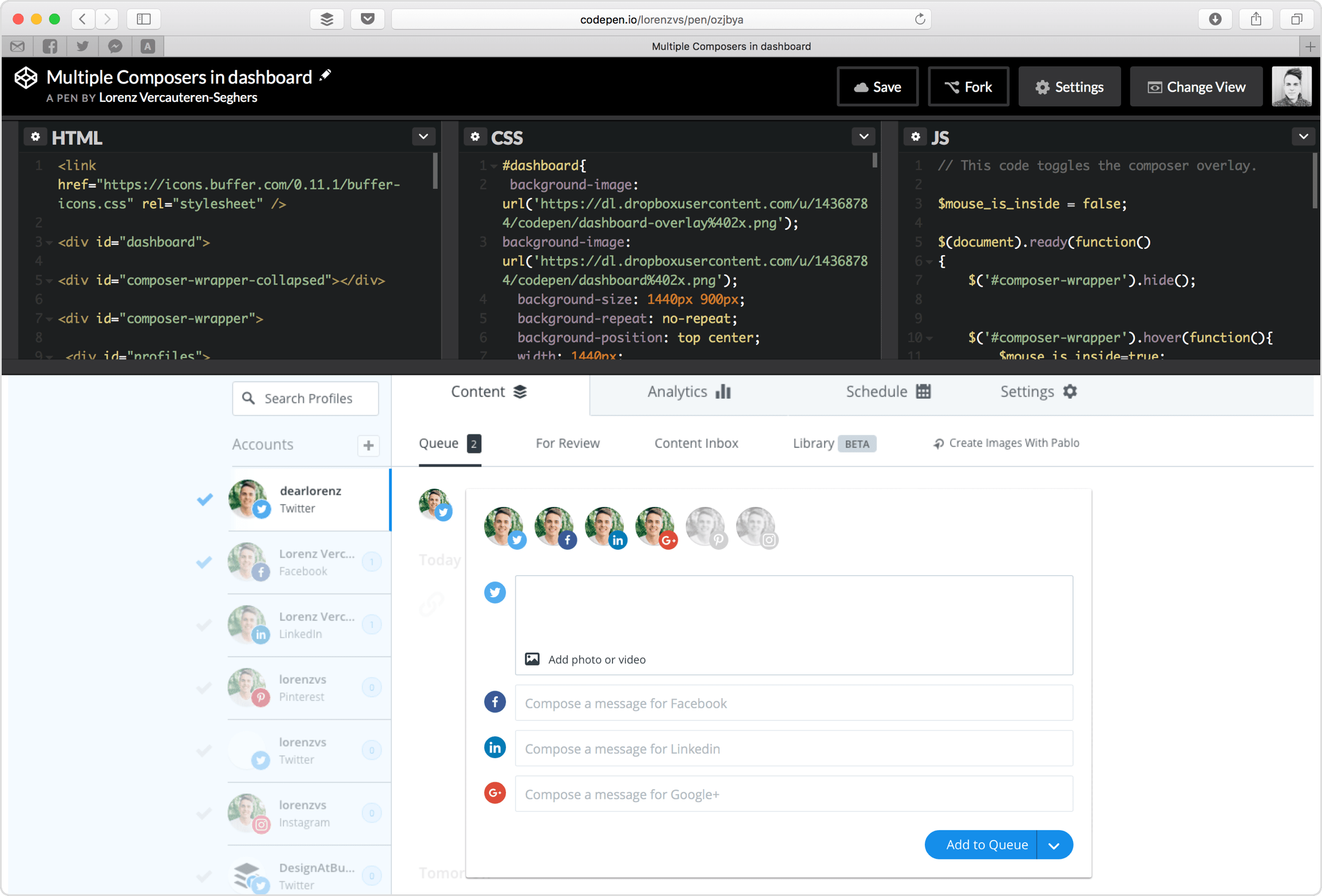This screenshot has width=1322, height=896.
Task: Toggle checkmark for dearlorenz Twitter account
Action: [204, 499]
